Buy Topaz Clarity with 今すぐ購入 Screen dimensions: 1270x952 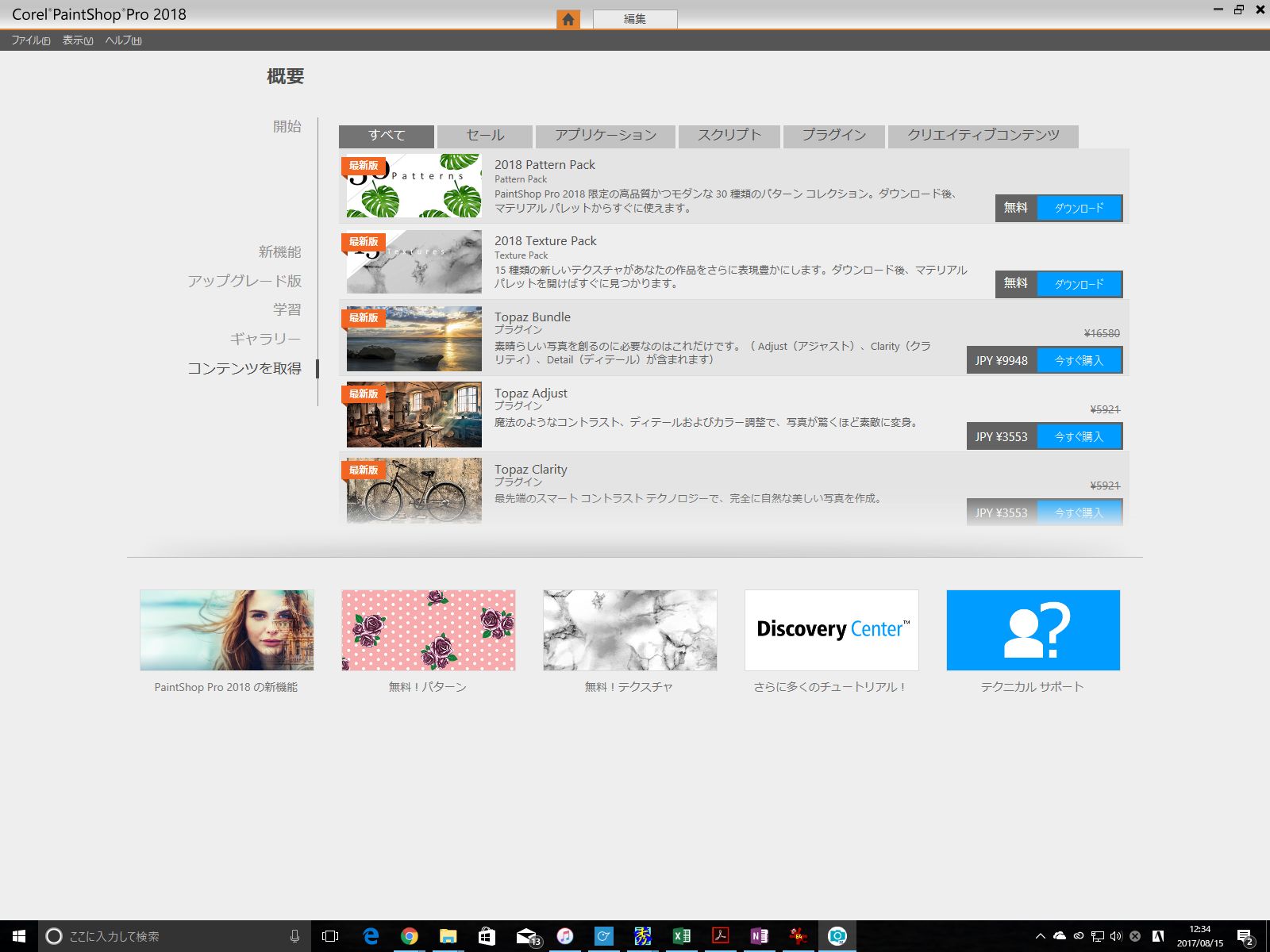(x=1079, y=512)
